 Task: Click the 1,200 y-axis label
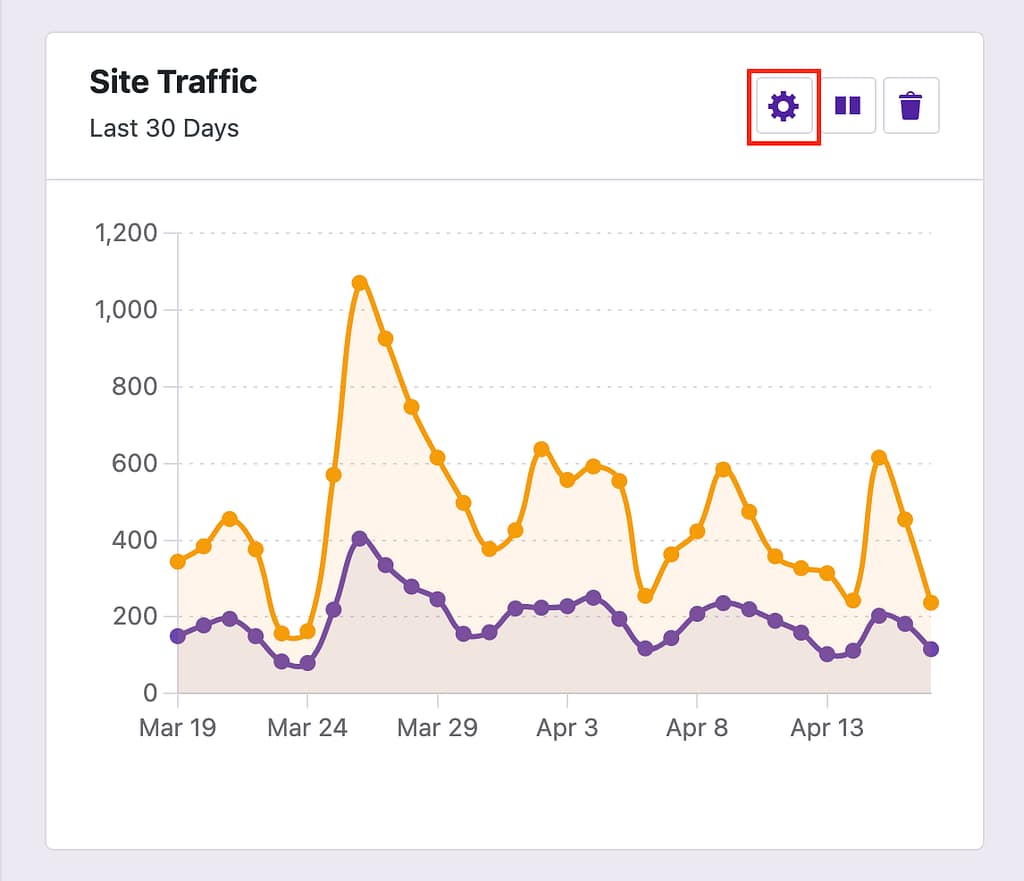[125, 233]
